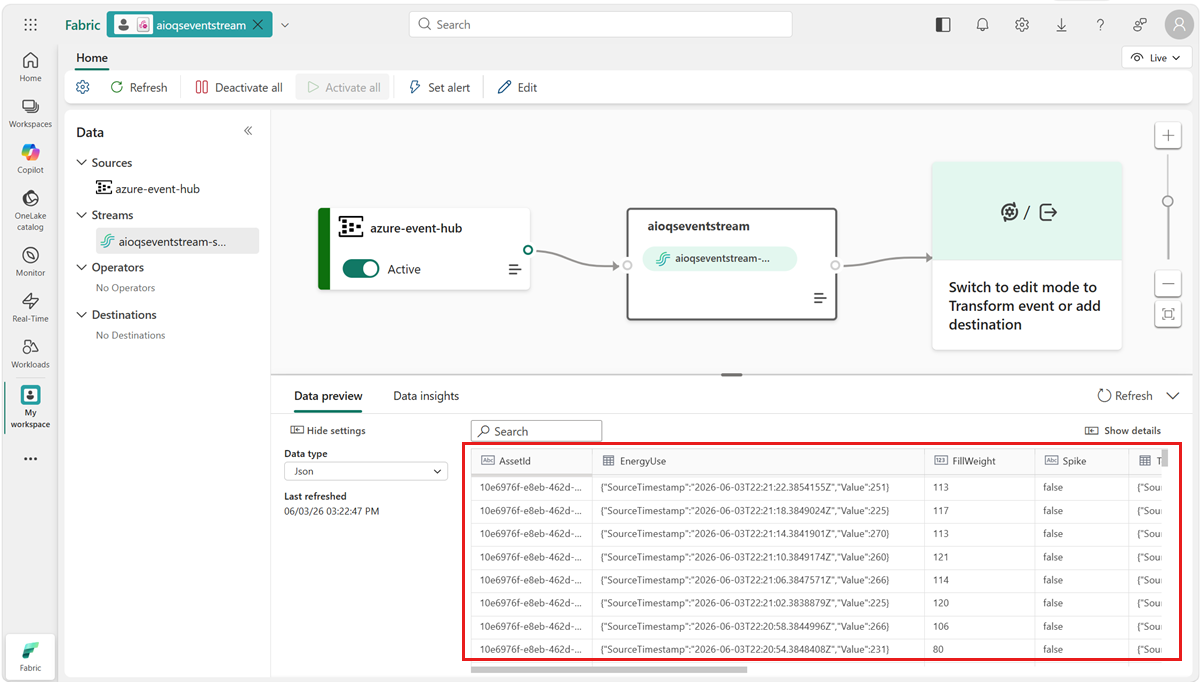Screen dimensions: 1200x682
Task: Click Refresh in the top toolbar
Action: [x=139, y=87]
